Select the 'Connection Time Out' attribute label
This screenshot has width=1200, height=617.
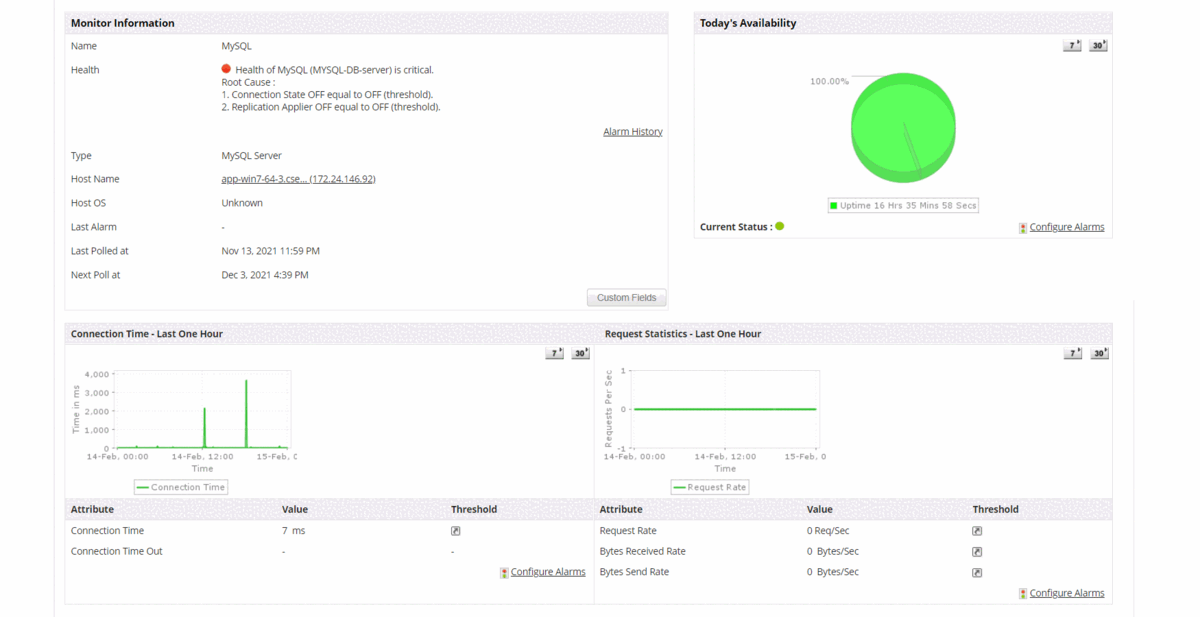pos(116,552)
